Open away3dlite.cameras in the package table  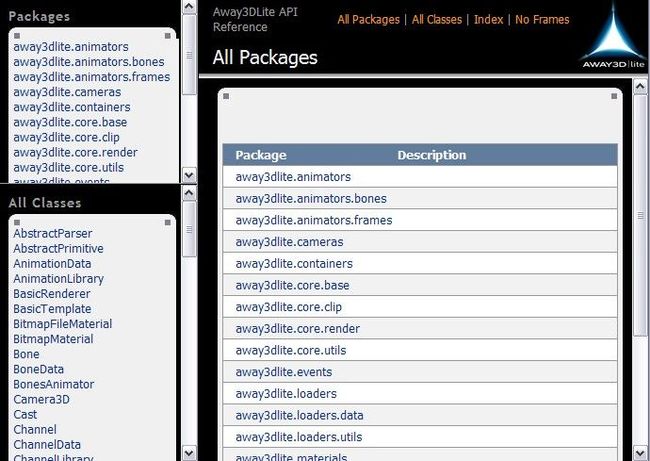289,242
